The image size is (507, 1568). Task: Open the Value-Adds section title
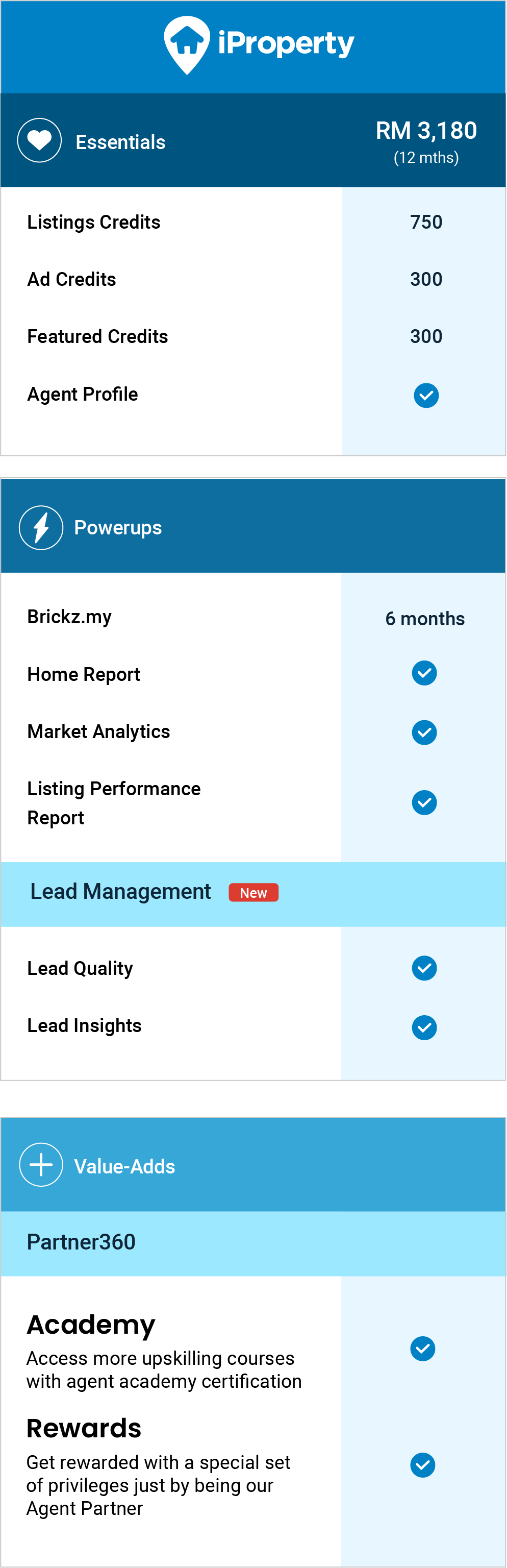click(x=124, y=1166)
